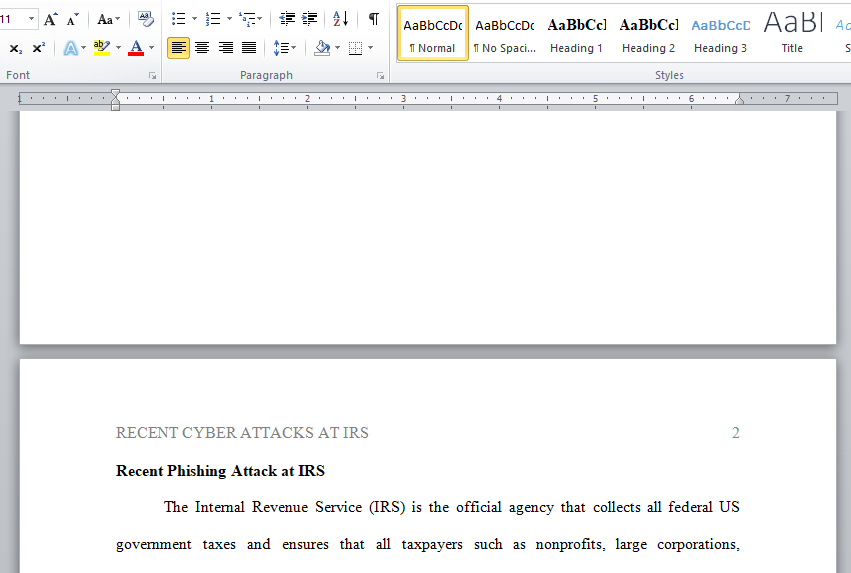Click the text "Internal Revenue Service"

(x=278, y=507)
